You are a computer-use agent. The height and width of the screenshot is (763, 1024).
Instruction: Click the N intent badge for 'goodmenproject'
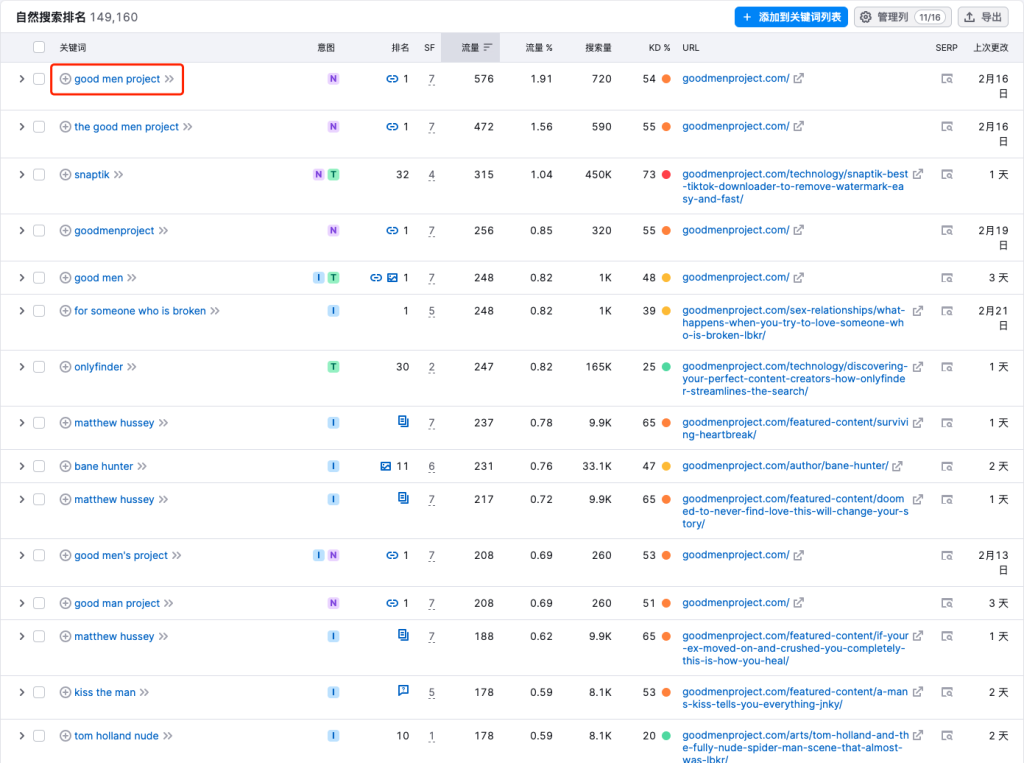tap(333, 231)
